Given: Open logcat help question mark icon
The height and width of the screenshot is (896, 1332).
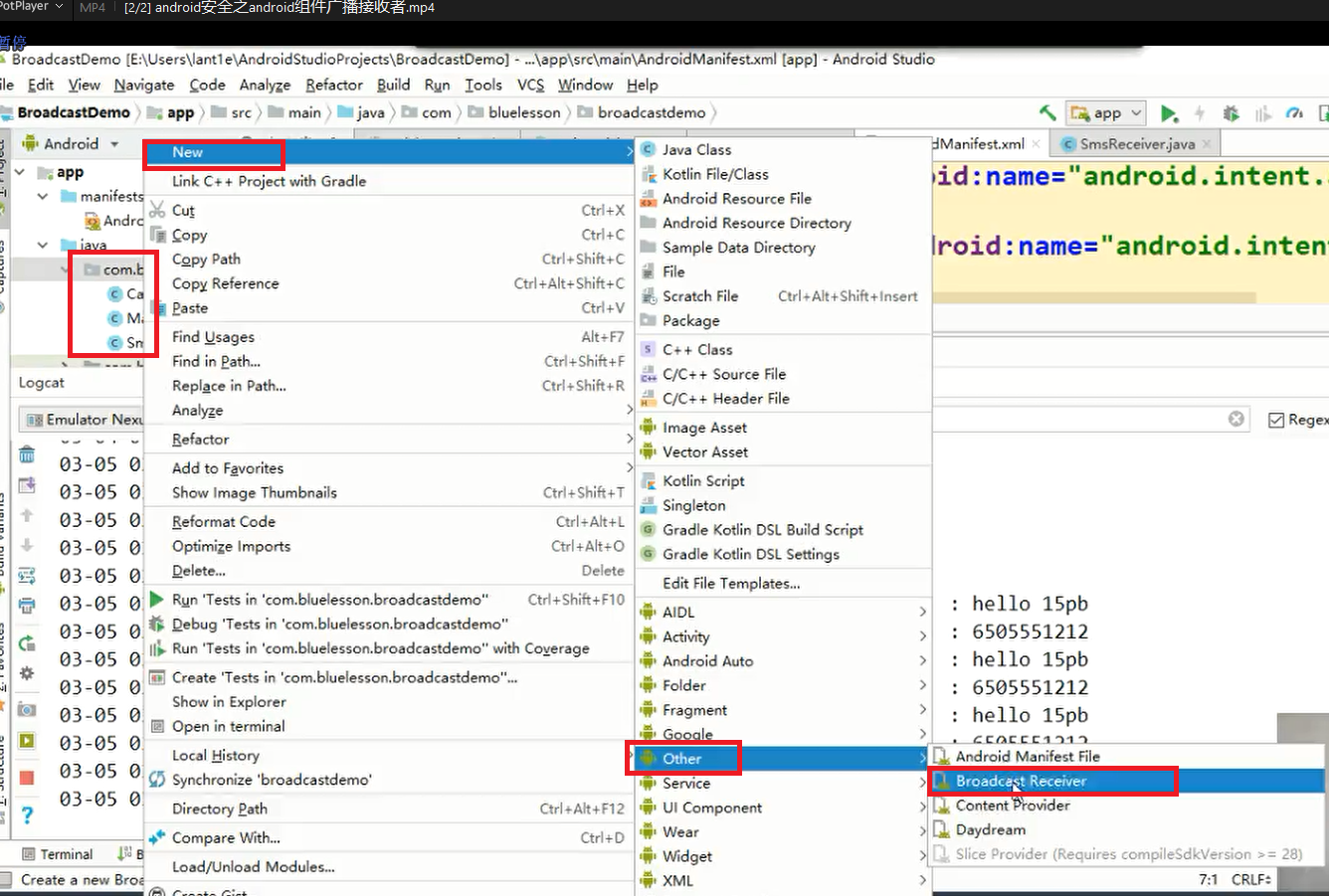Looking at the screenshot, I should [x=27, y=815].
